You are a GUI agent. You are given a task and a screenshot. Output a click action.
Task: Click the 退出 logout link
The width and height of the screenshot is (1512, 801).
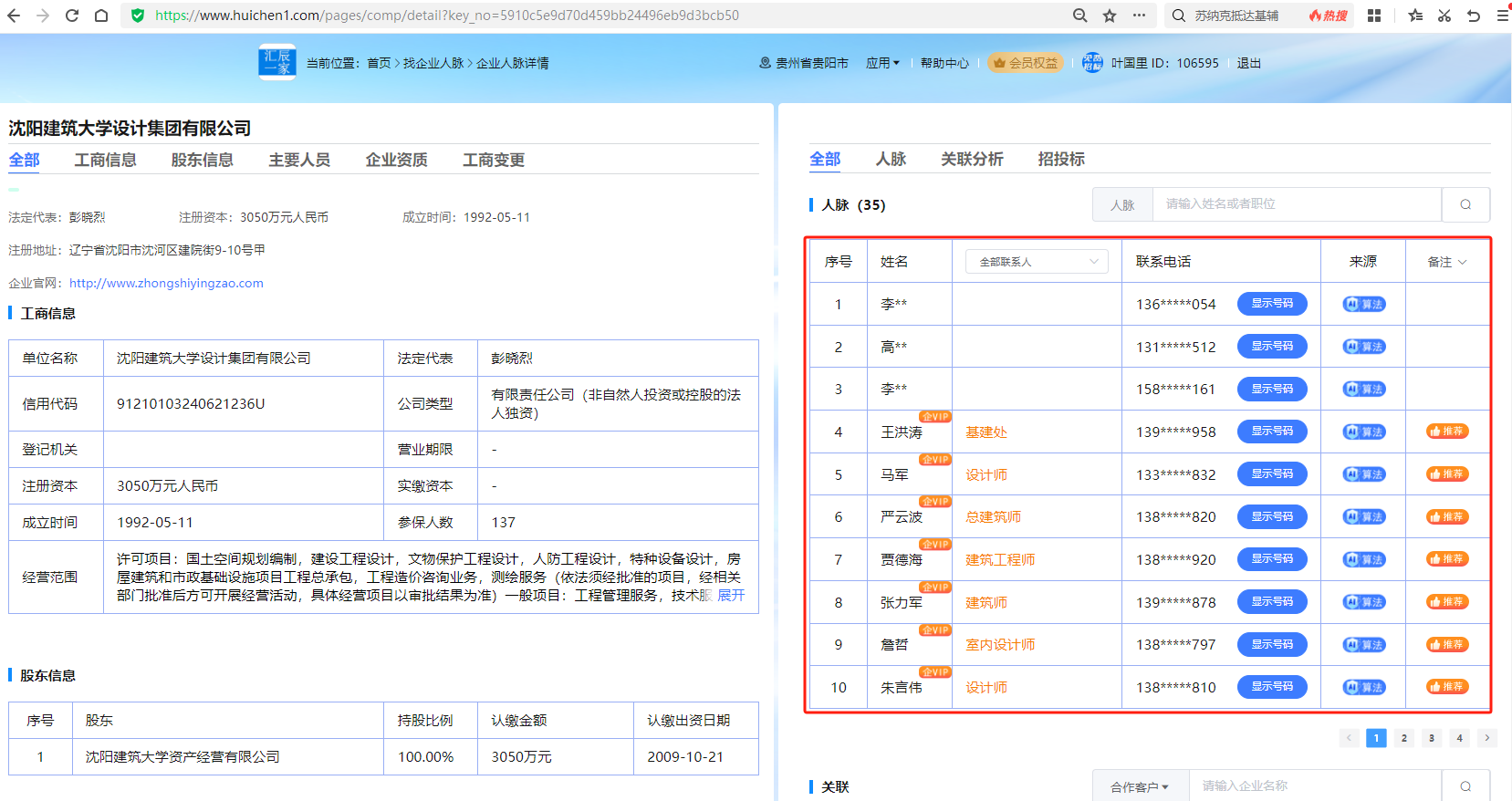[x=1249, y=63]
